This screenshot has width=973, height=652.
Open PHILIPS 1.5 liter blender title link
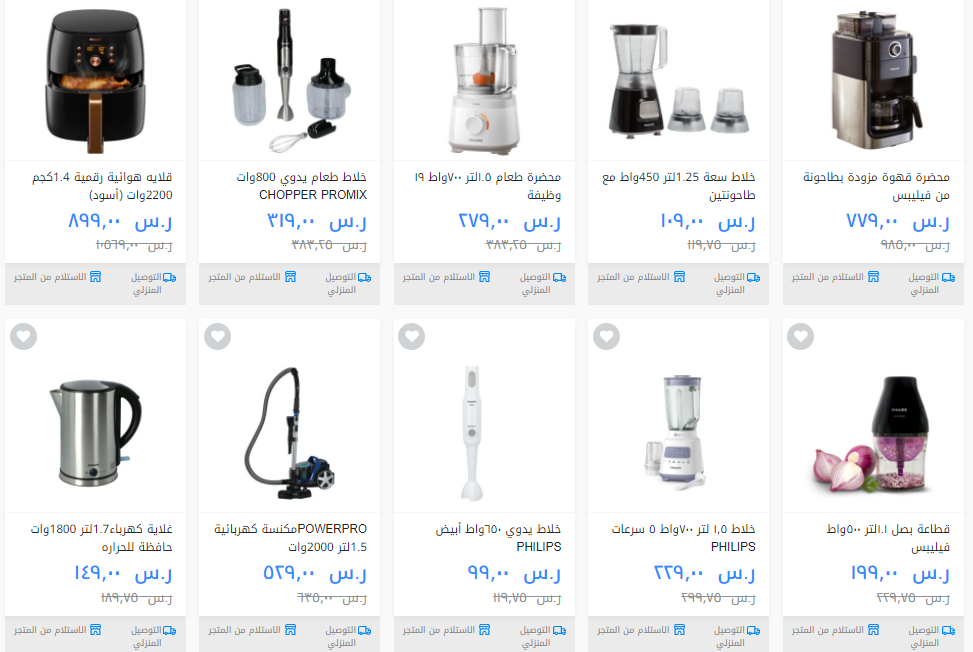(683, 537)
